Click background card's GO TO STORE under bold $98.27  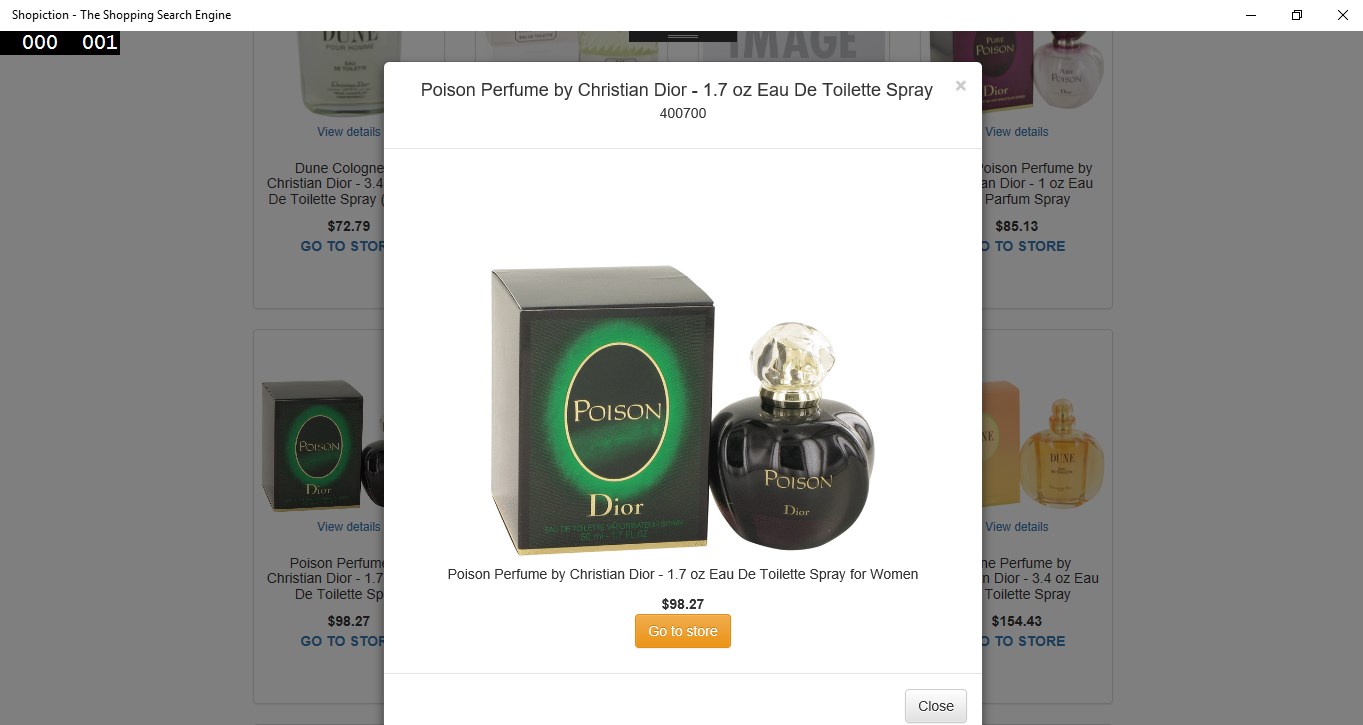tap(342, 641)
